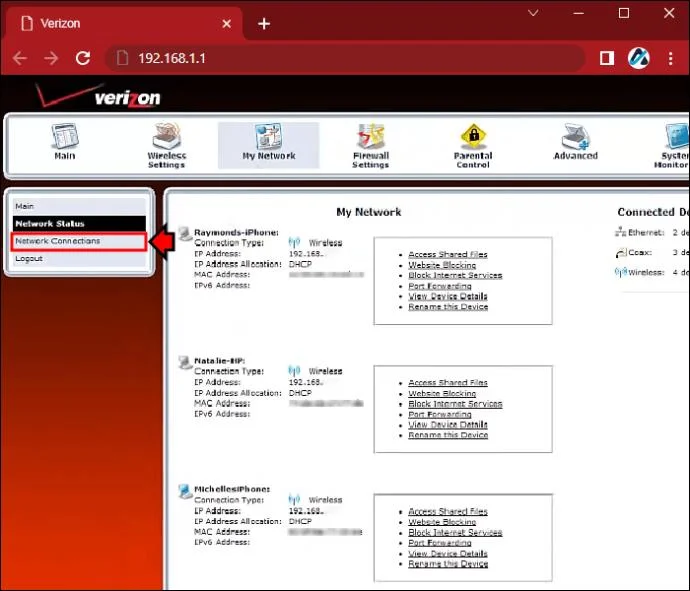Click the Coax connected devices icon

[x=620, y=253]
